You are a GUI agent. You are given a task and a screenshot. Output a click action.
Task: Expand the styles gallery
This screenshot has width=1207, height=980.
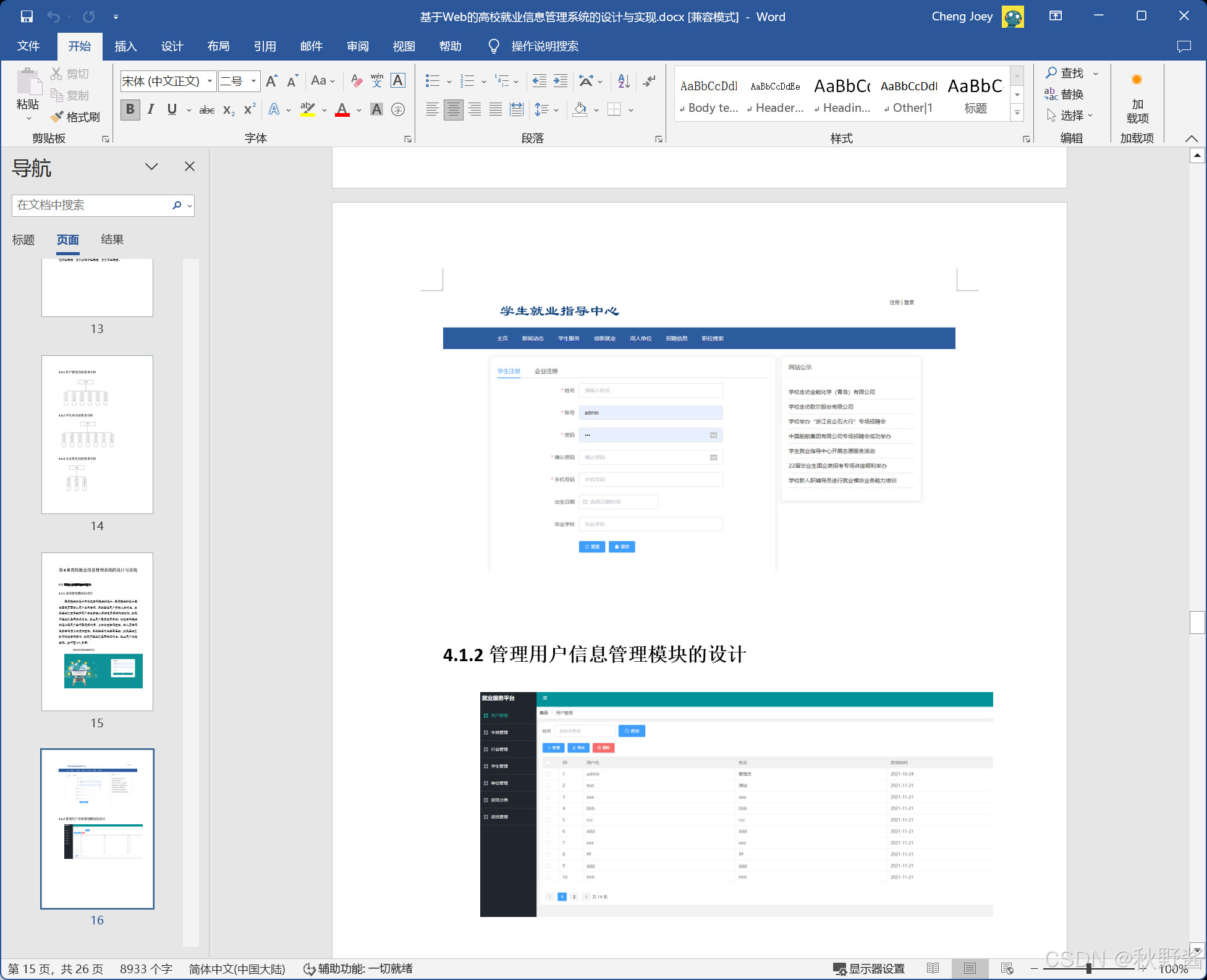pos(1017,113)
